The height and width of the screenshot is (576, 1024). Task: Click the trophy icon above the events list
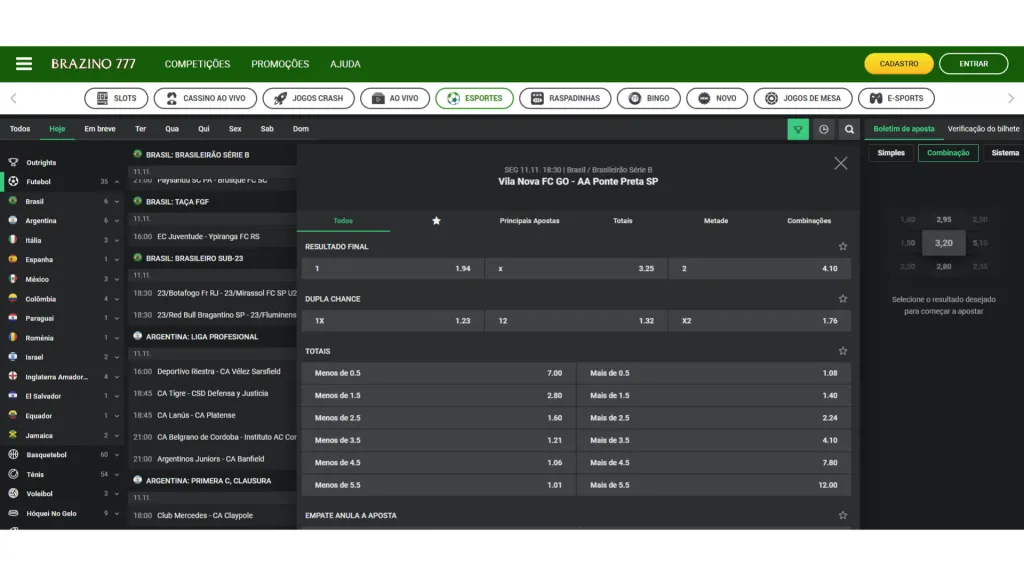pos(797,130)
